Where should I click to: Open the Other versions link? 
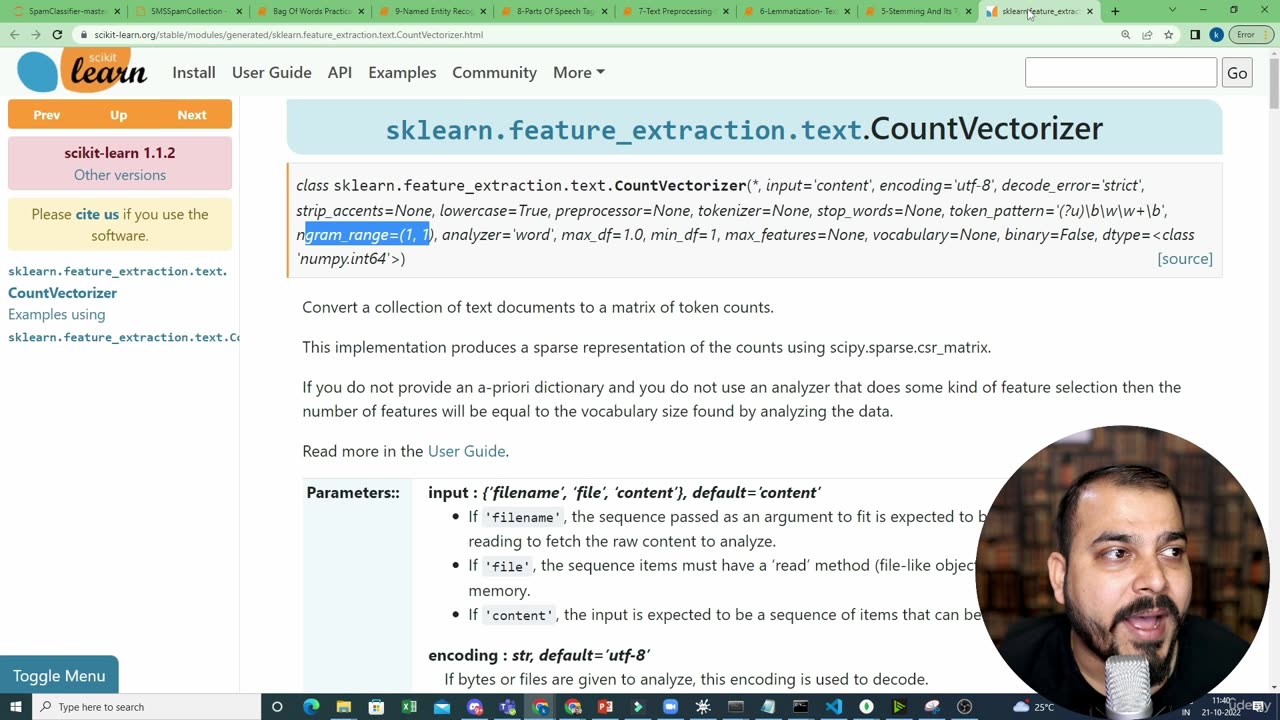click(120, 175)
